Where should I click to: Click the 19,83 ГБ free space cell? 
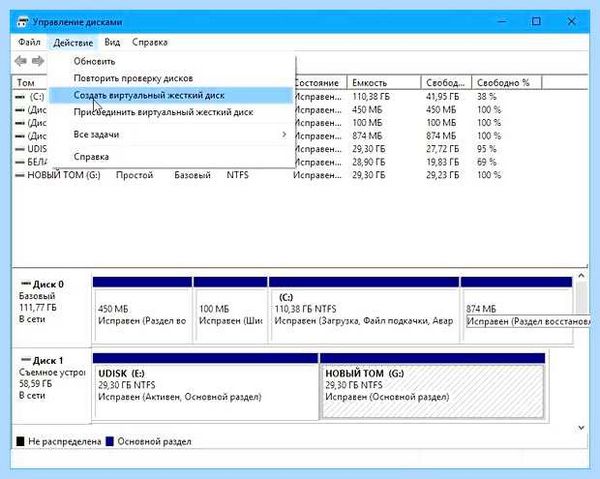click(442, 162)
